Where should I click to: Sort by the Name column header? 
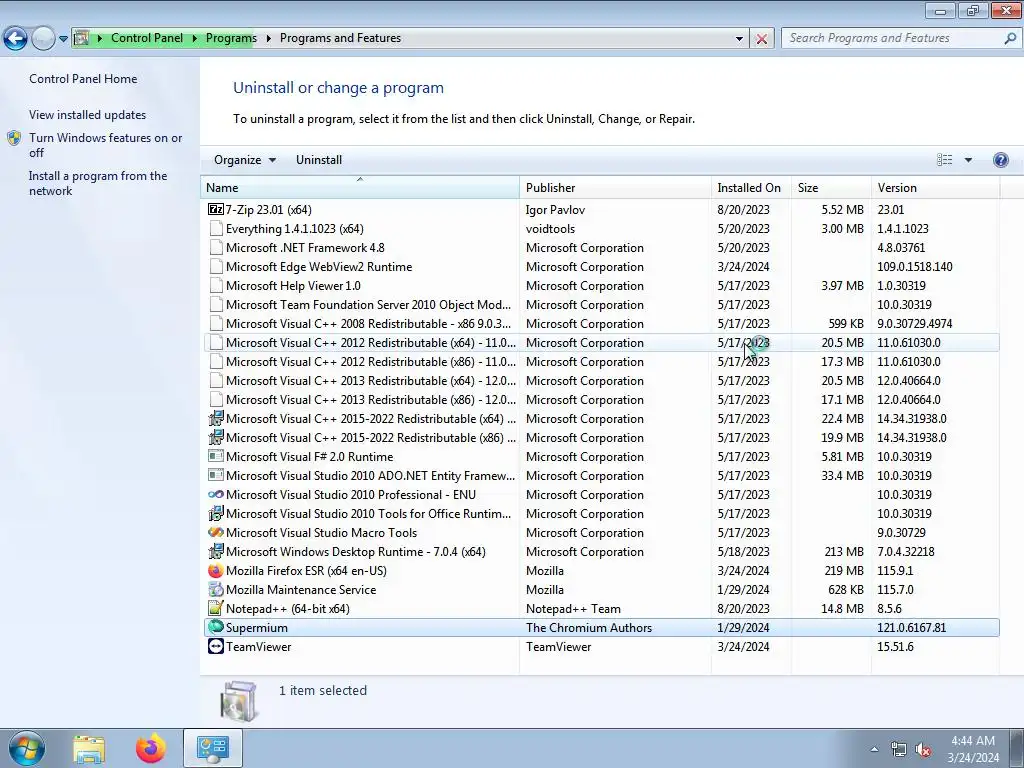coord(360,187)
